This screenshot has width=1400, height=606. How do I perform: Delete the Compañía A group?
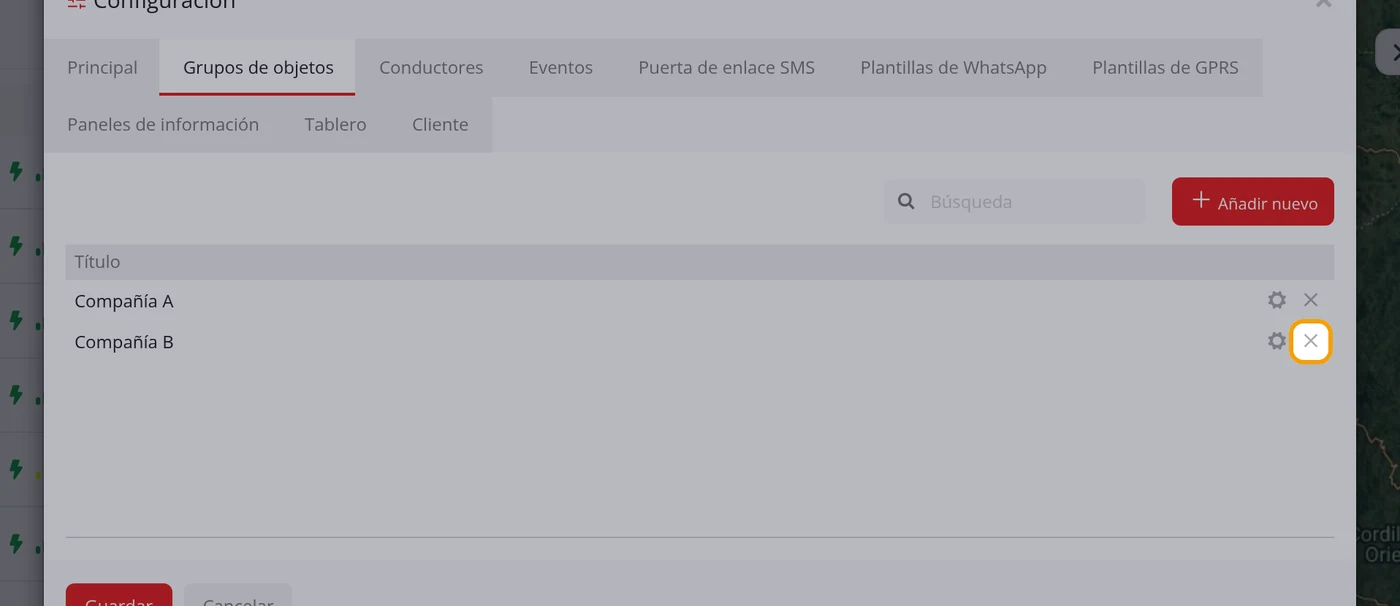tap(1310, 300)
